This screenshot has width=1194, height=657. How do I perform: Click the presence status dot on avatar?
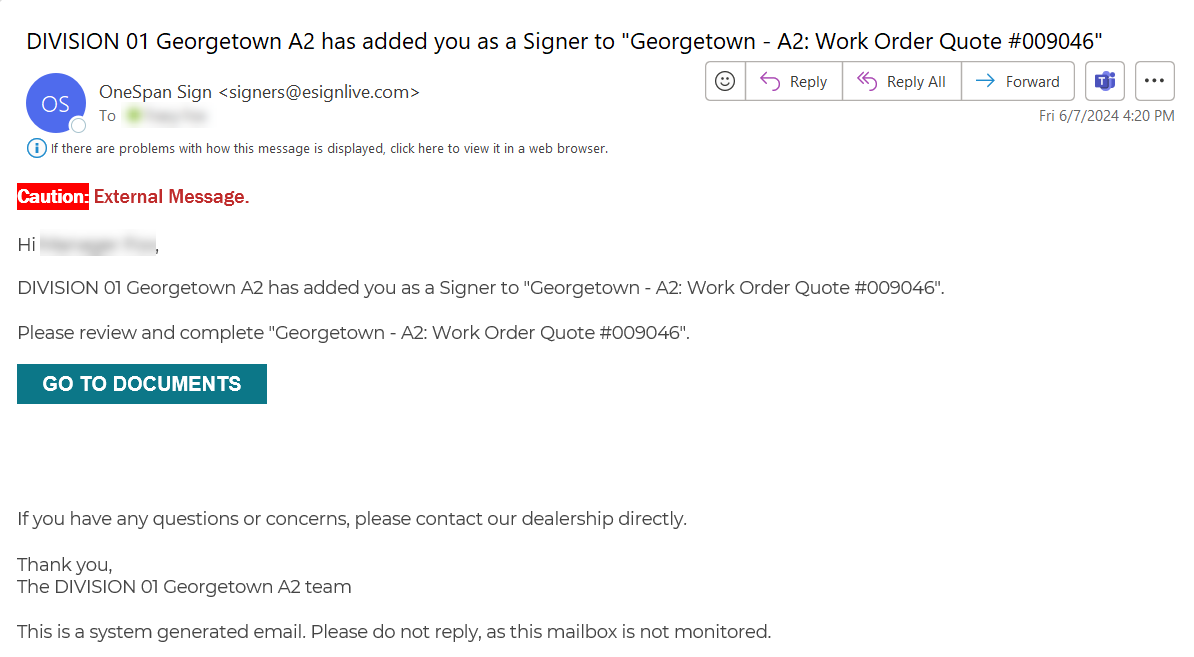coord(78,125)
